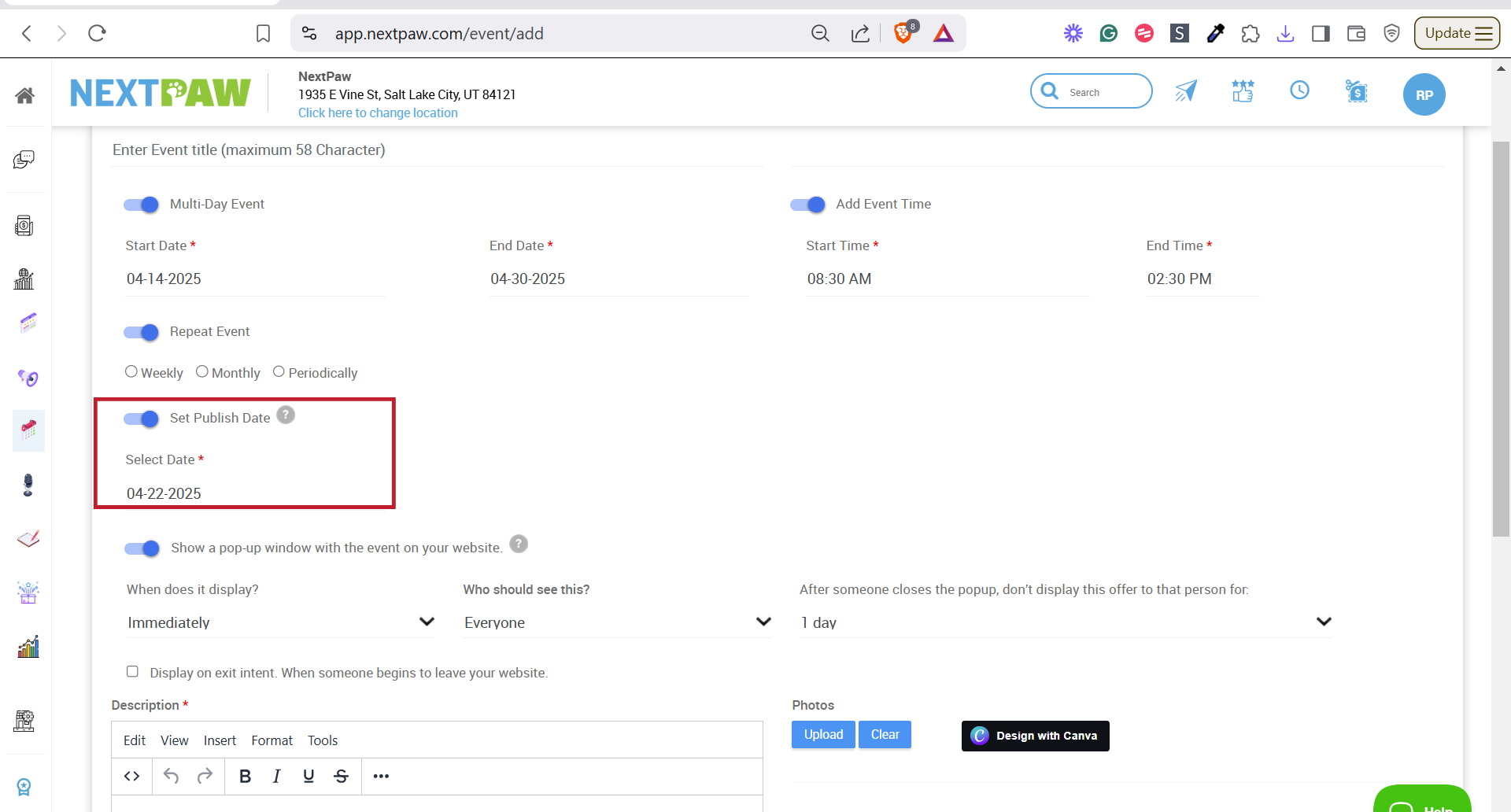Click the price tag dollar icon

coord(1356,91)
